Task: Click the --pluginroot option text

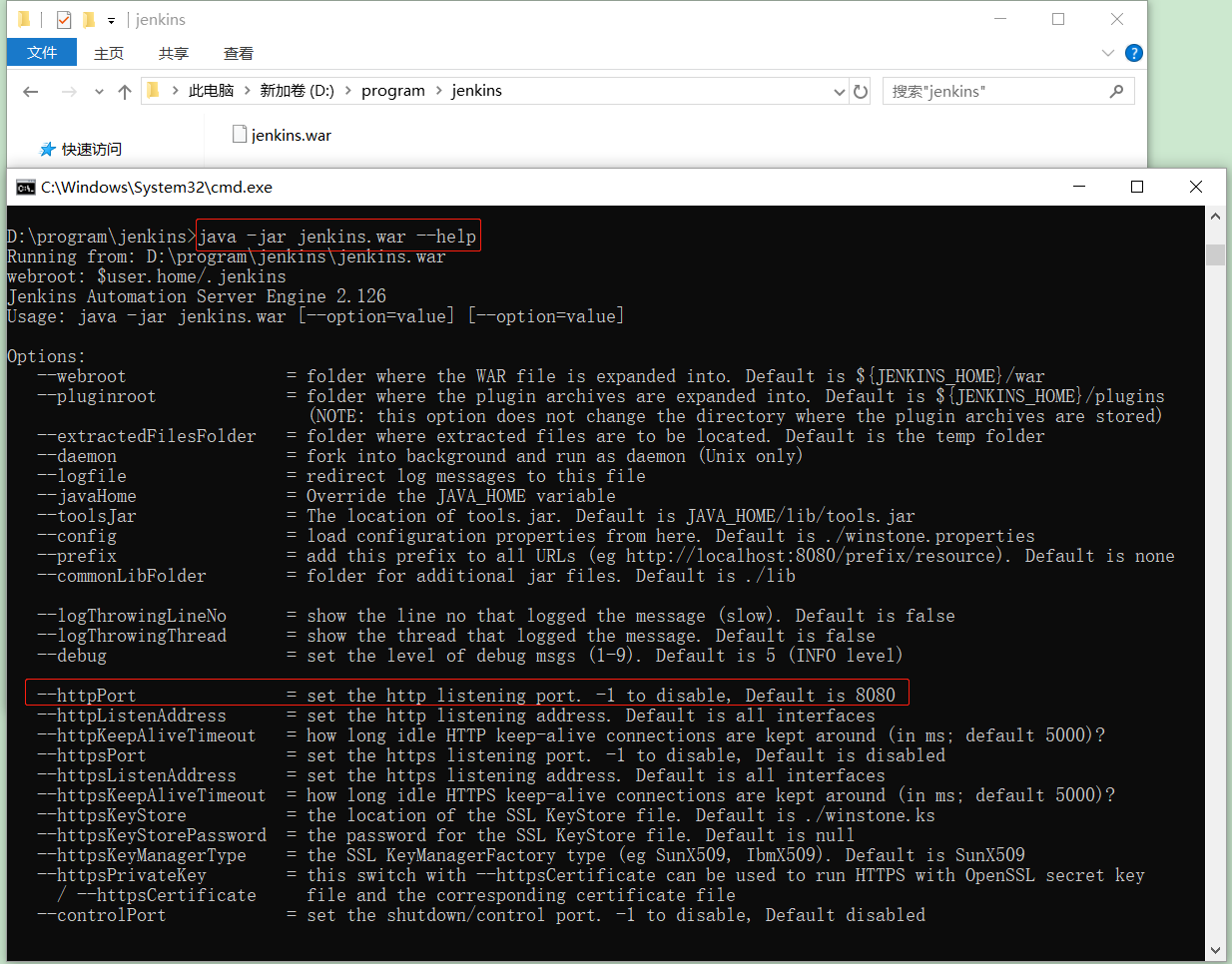Action: [96, 396]
